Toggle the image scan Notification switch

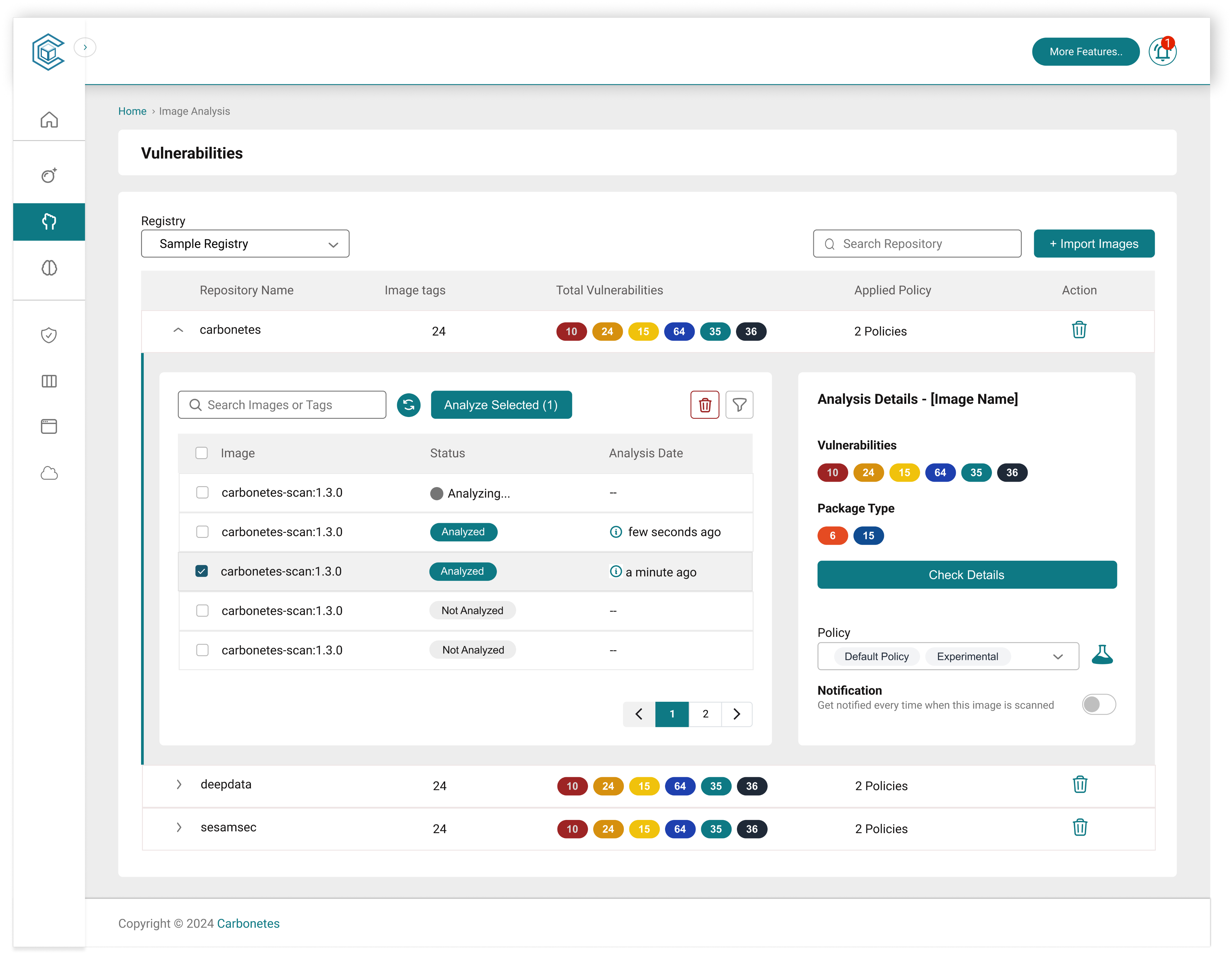click(x=1098, y=704)
